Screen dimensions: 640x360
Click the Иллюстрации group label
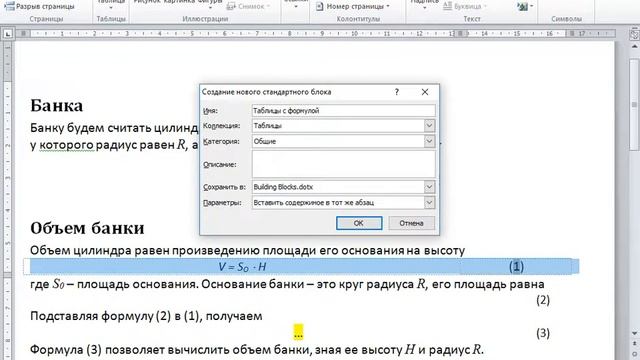205,19
